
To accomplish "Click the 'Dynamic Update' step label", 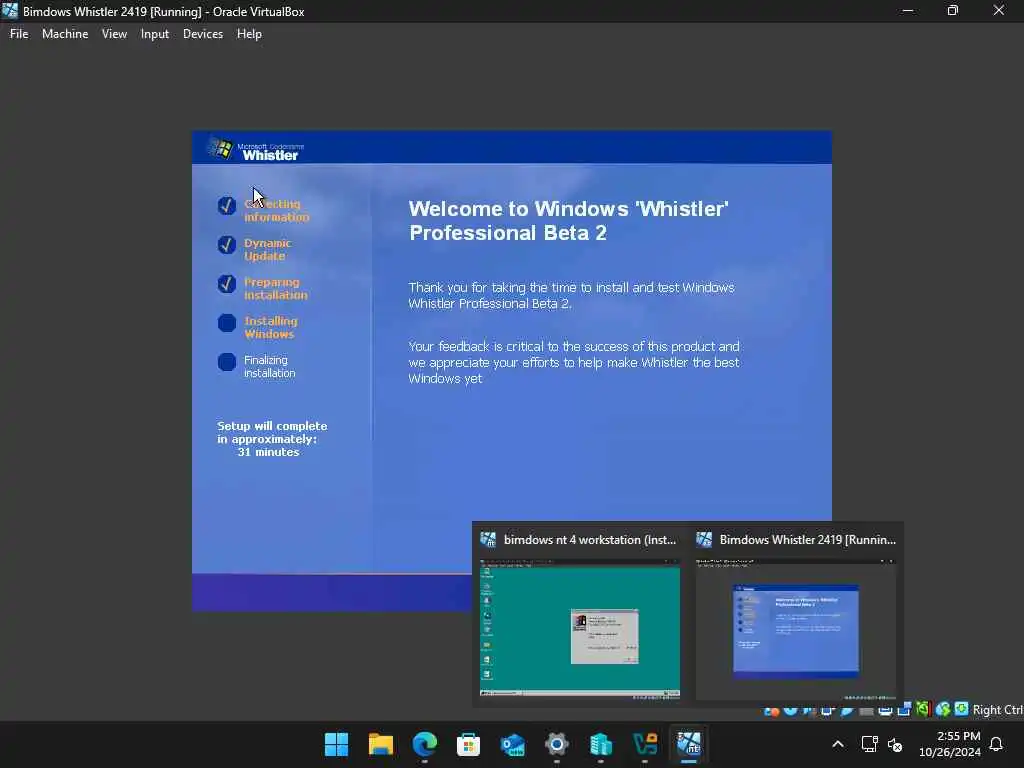I will pyautogui.click(x=268, y=249).
